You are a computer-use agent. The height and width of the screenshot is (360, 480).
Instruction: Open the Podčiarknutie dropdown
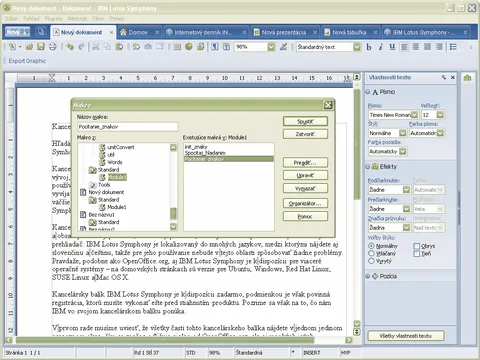pos(406,190)
